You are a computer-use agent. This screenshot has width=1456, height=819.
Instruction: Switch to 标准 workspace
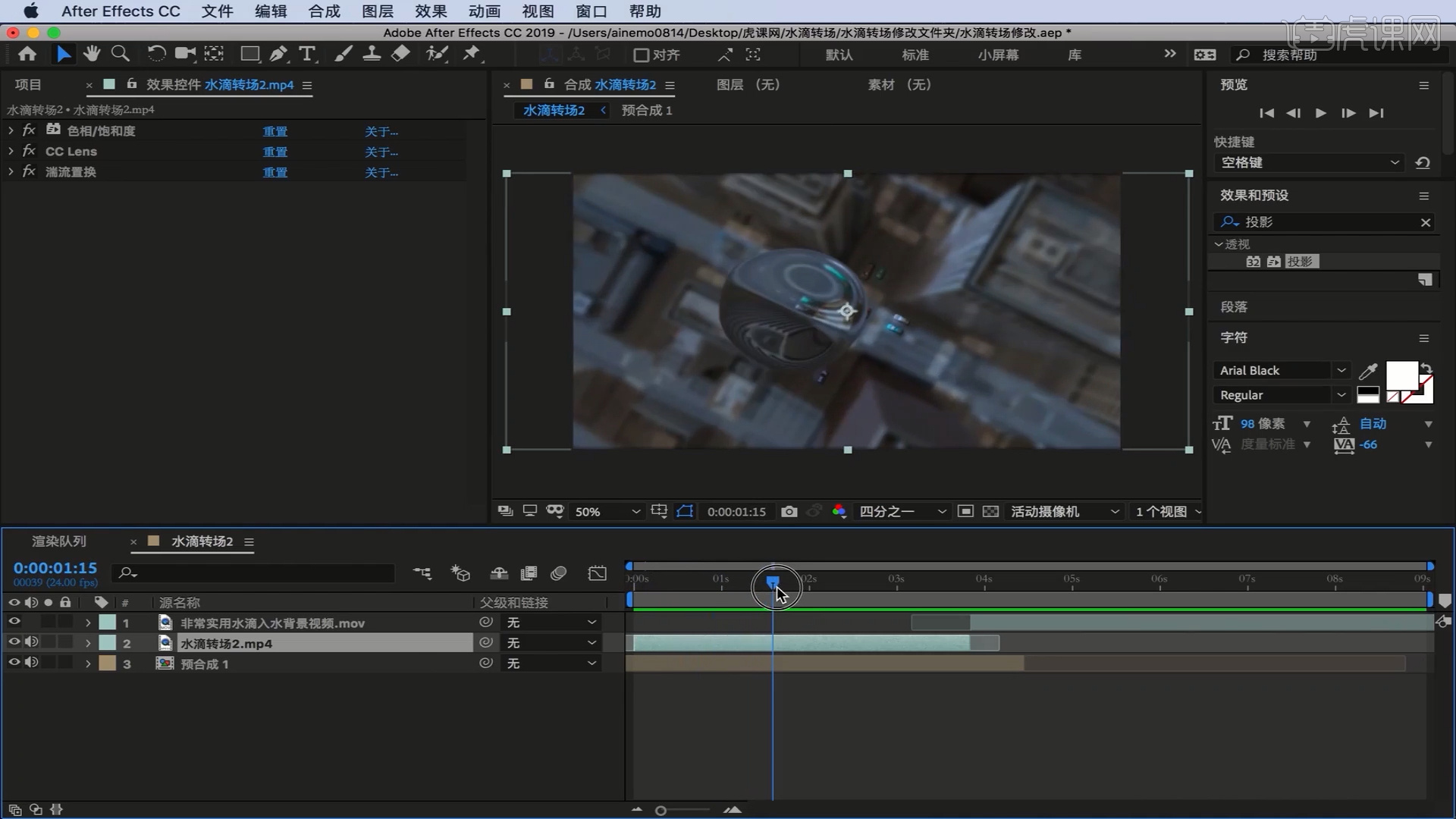tap(915, 55)
